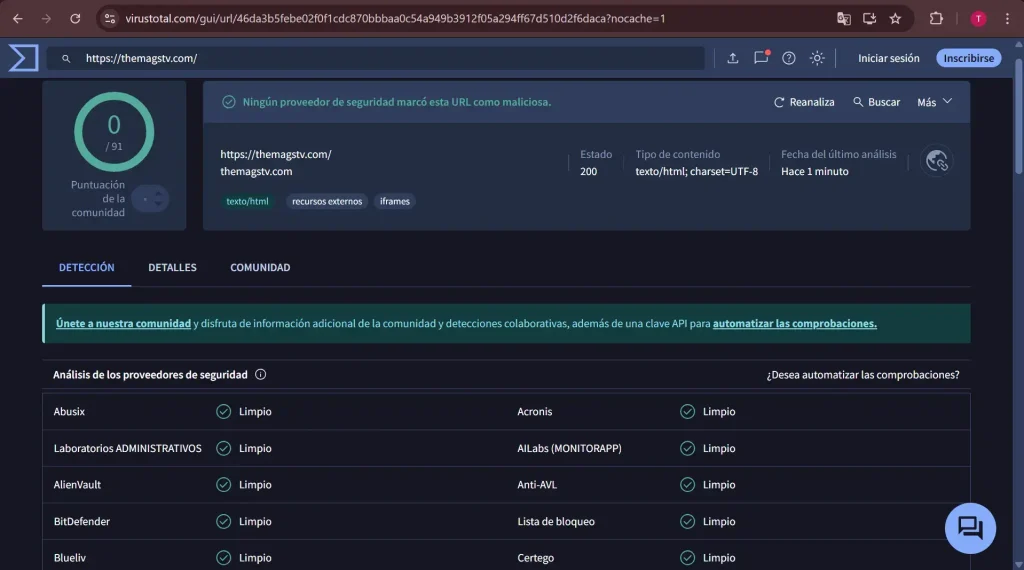Screen dimensions: 1024x570
Task: Click the https://themagstv.com/ URL text in summary
Action: click(x=276, y=154)
